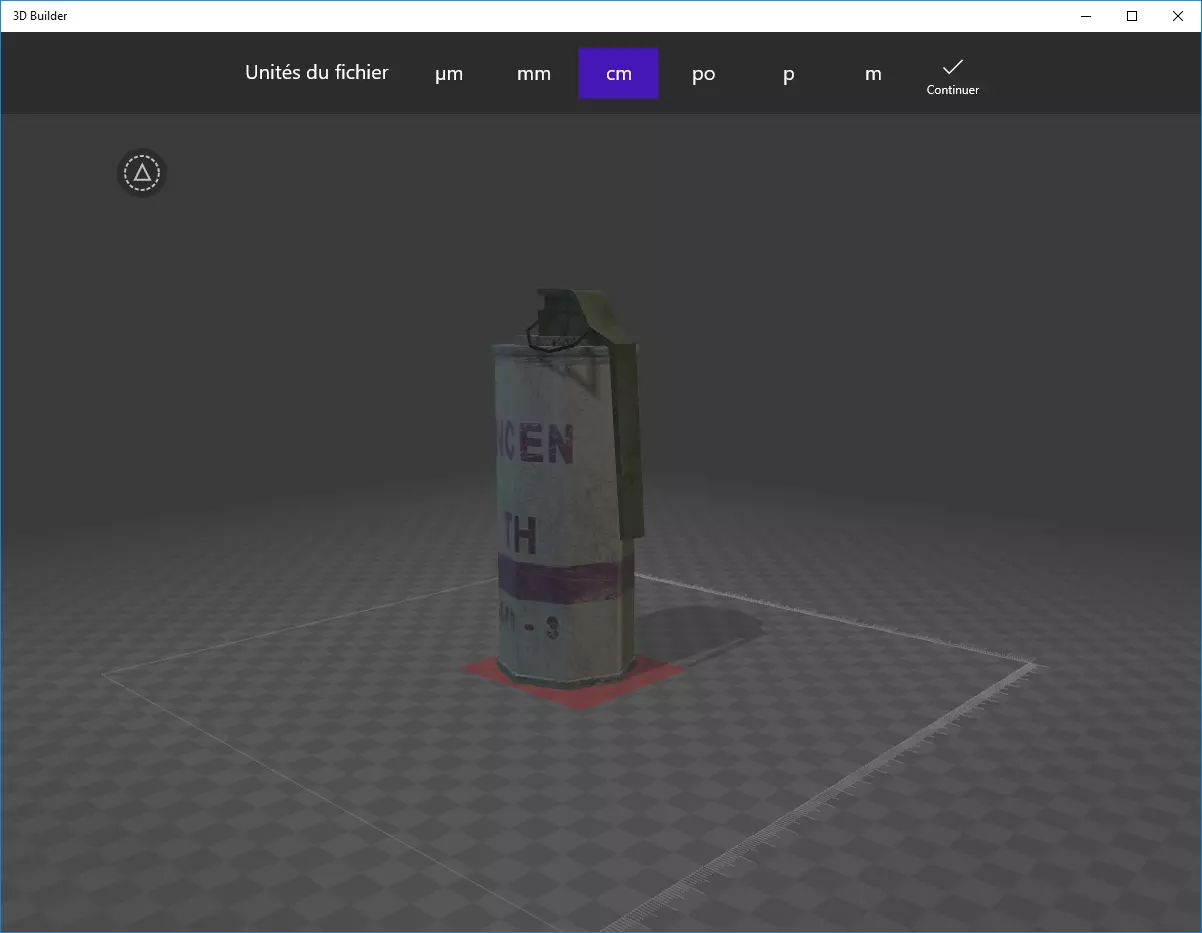Select the cm file unit

tap(619, 74)
